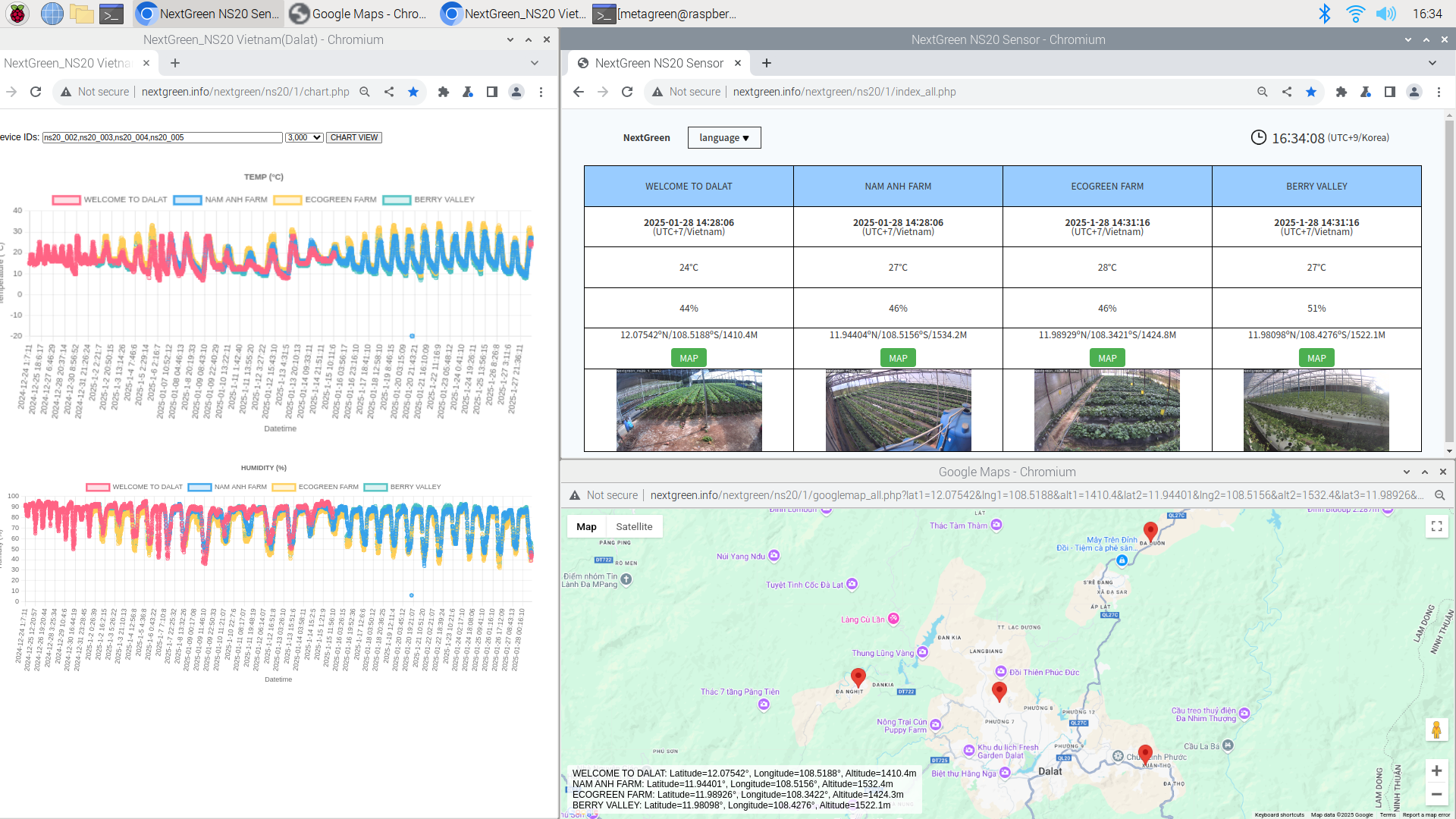Viewport: 1456px width, 819px height.
Task: Open the terminal from the taskbar
Action: 111,14
